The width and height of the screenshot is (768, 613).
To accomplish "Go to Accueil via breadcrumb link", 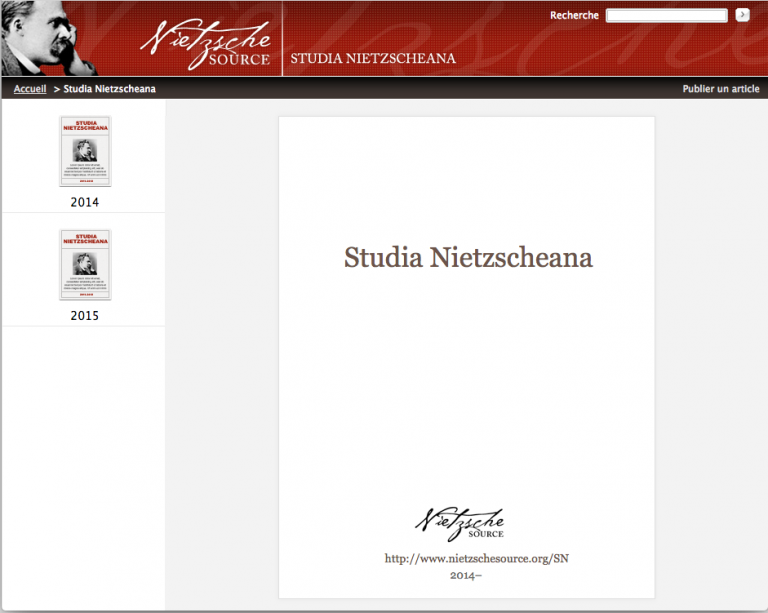I will tap(30, 89).
